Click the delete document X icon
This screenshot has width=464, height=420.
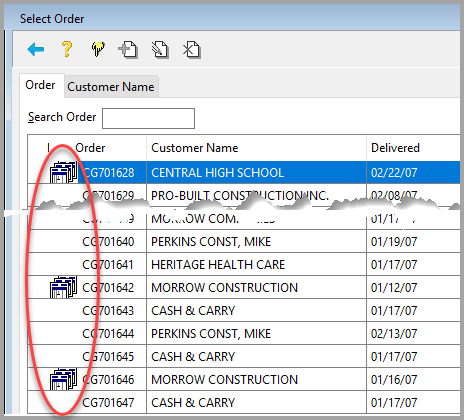pyautogui.click(x=192, y=50)
